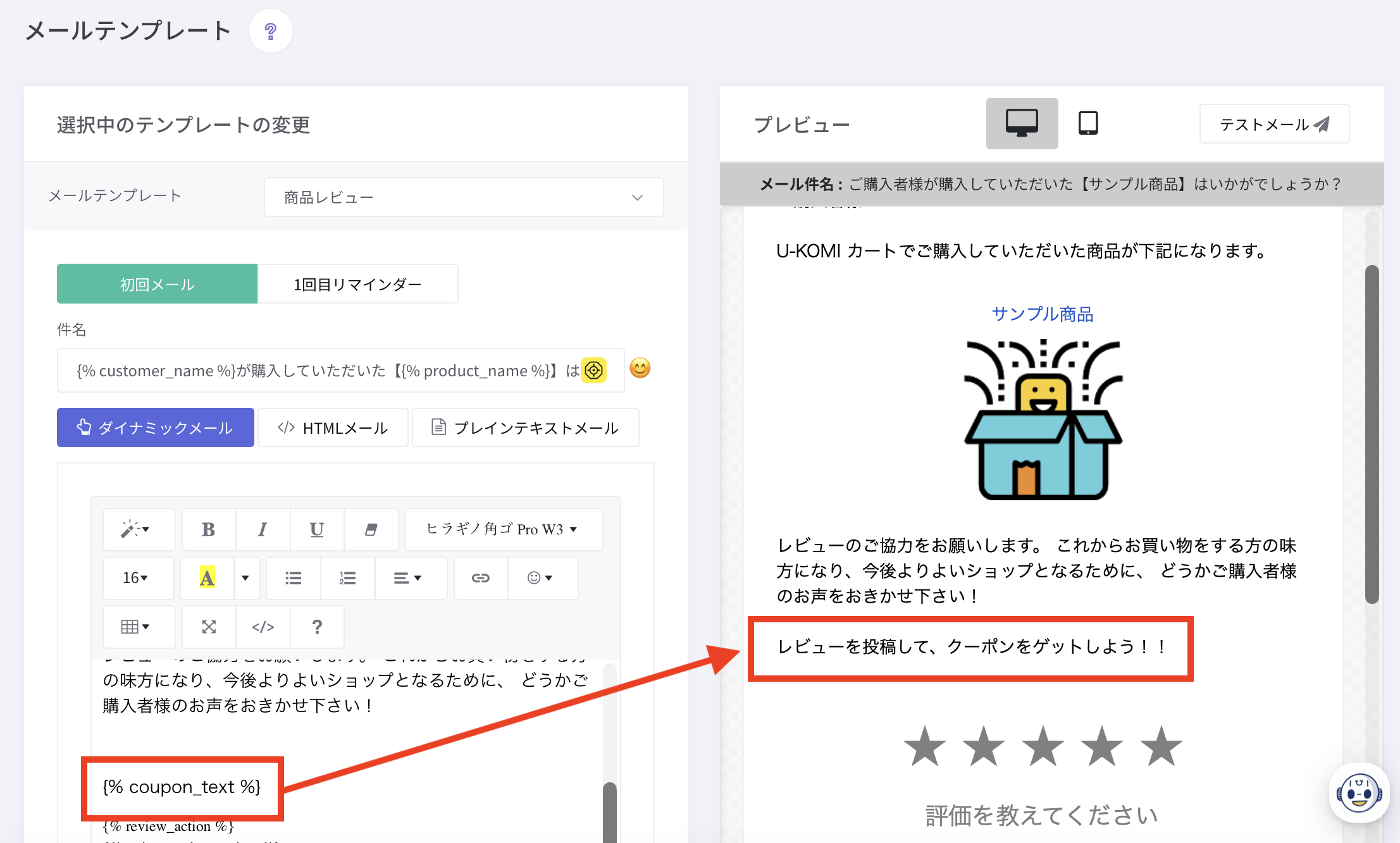Apply underline formatting in editor

pos(317,529)
